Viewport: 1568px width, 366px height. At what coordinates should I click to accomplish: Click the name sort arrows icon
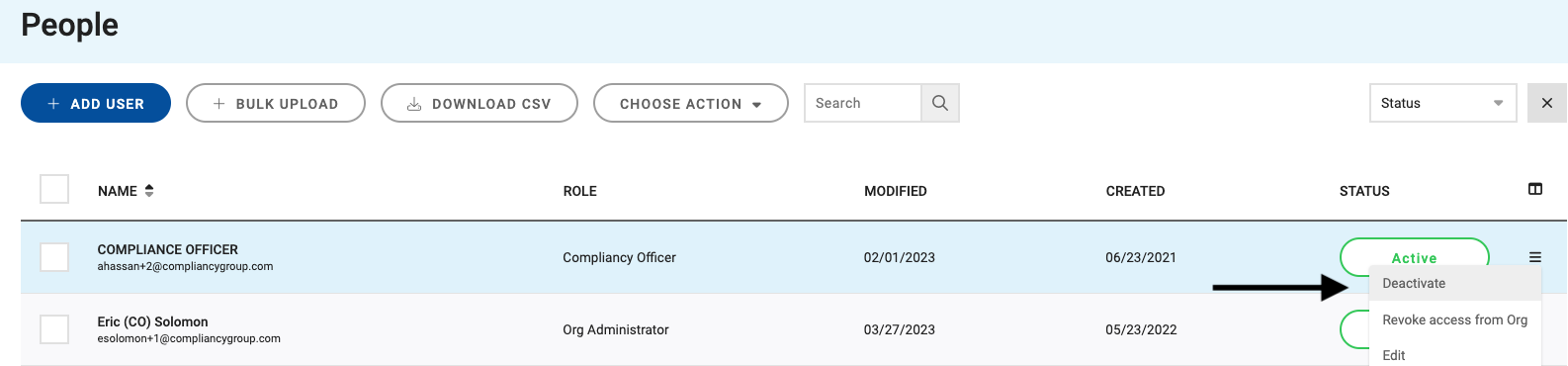click(x=149, y=191)
